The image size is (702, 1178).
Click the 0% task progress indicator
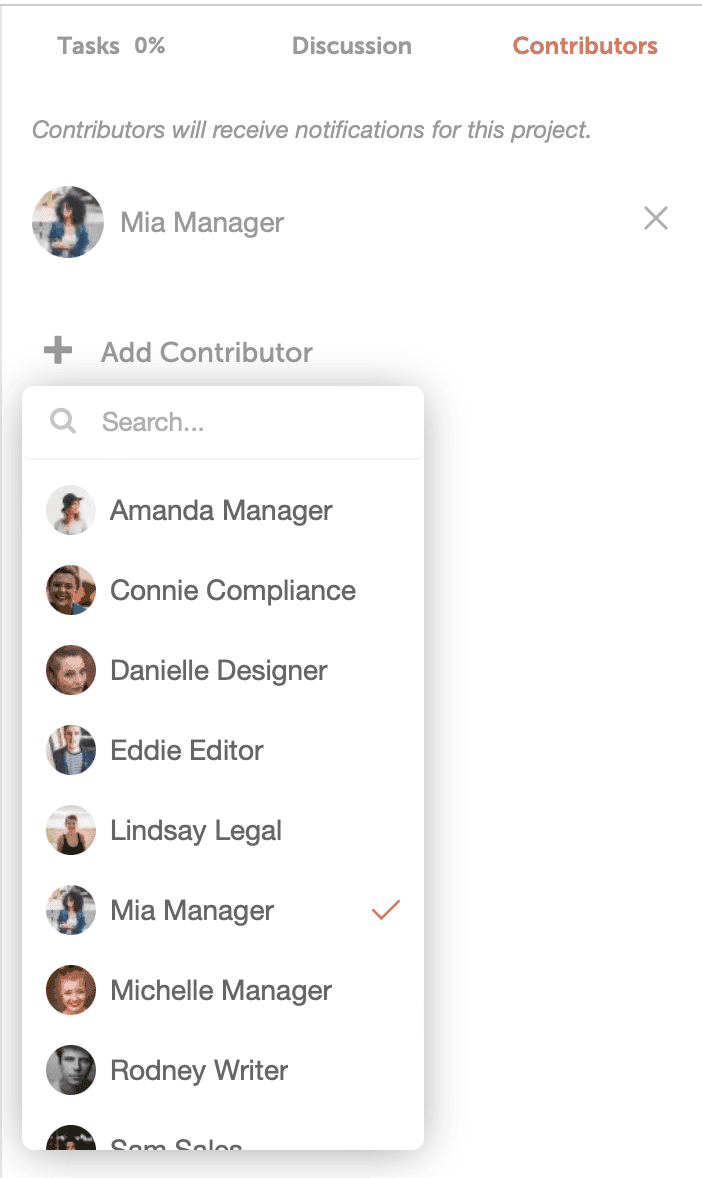(x=152, y=45)
